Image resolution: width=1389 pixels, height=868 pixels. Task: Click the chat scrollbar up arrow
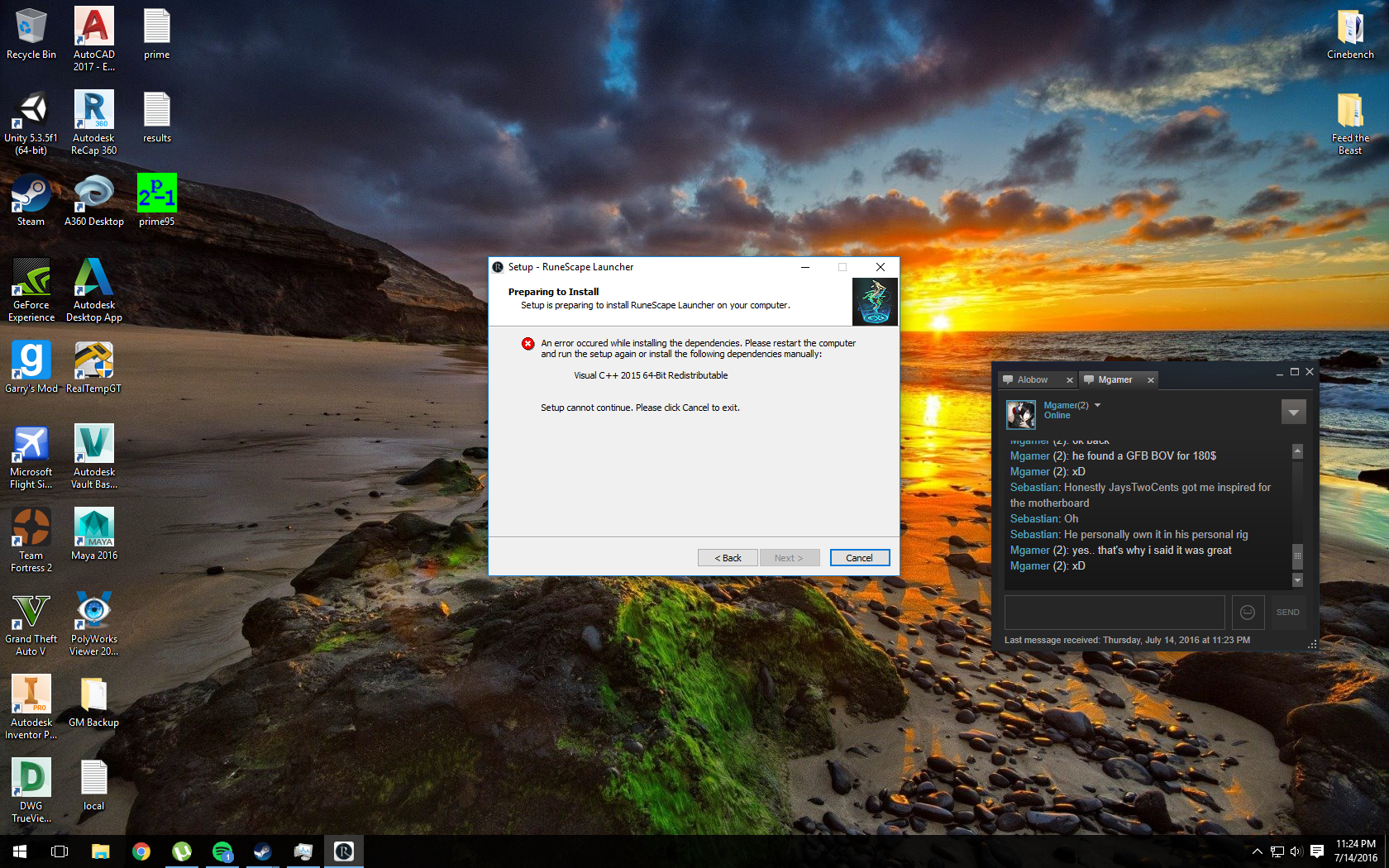coord(1297,451)
